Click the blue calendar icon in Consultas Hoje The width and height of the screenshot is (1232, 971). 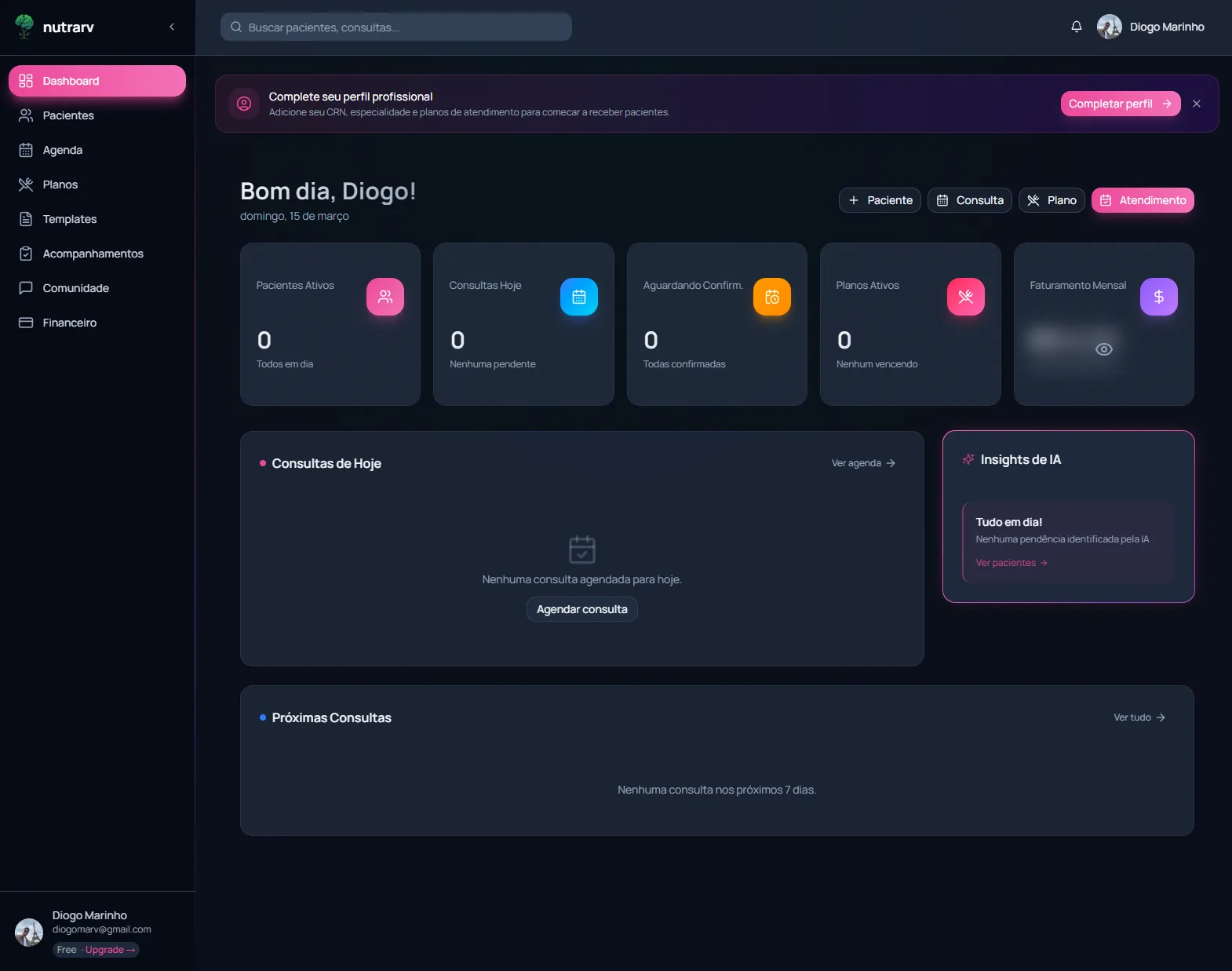[578, 297]
